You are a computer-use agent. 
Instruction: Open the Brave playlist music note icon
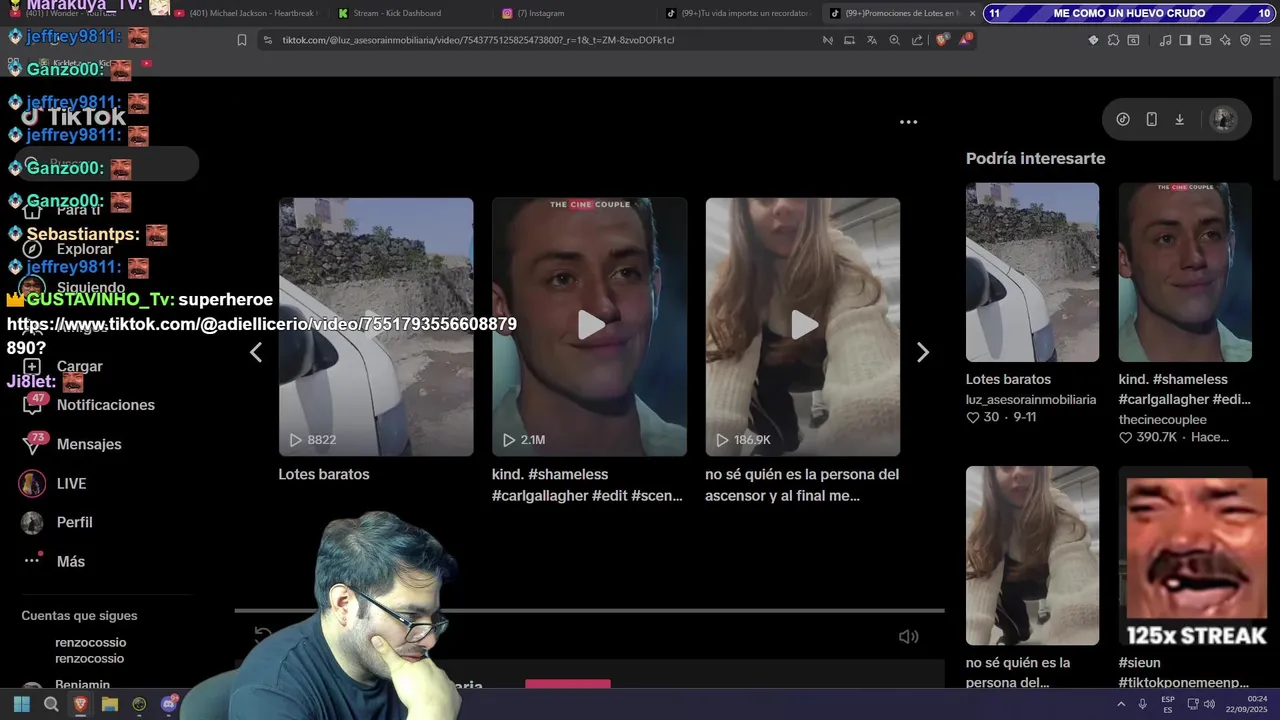click(1165, 40)
